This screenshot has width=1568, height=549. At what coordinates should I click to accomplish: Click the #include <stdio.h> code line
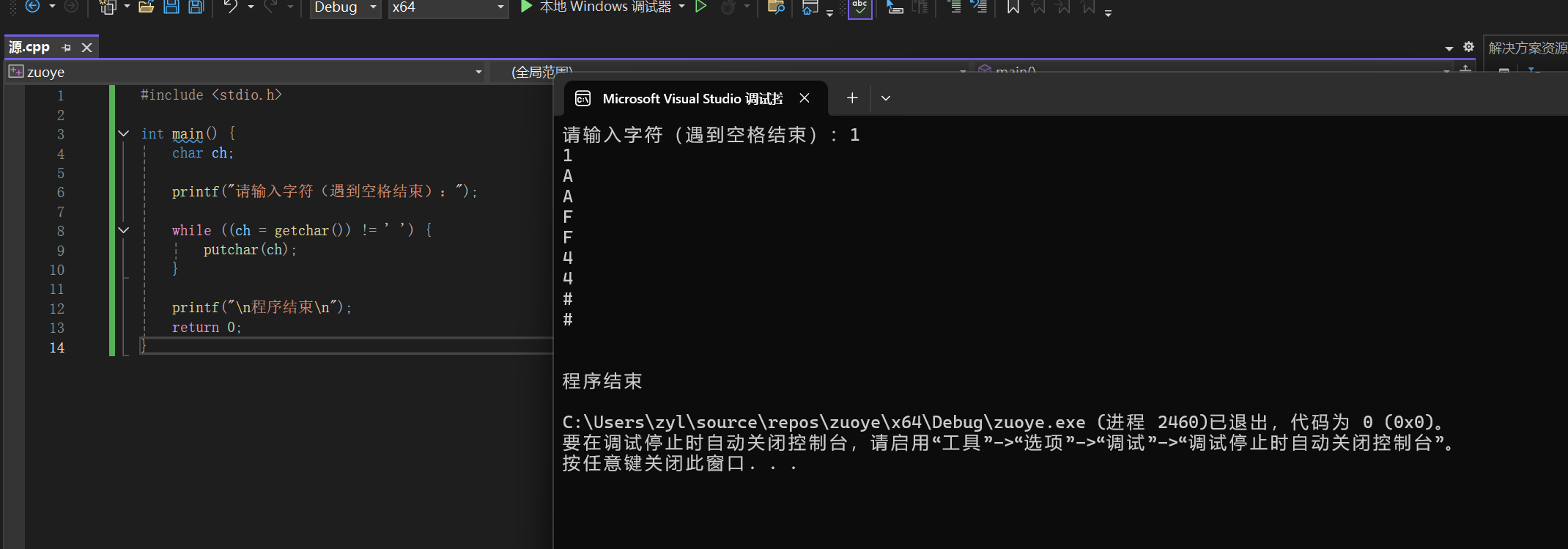(x=211, y=95)
